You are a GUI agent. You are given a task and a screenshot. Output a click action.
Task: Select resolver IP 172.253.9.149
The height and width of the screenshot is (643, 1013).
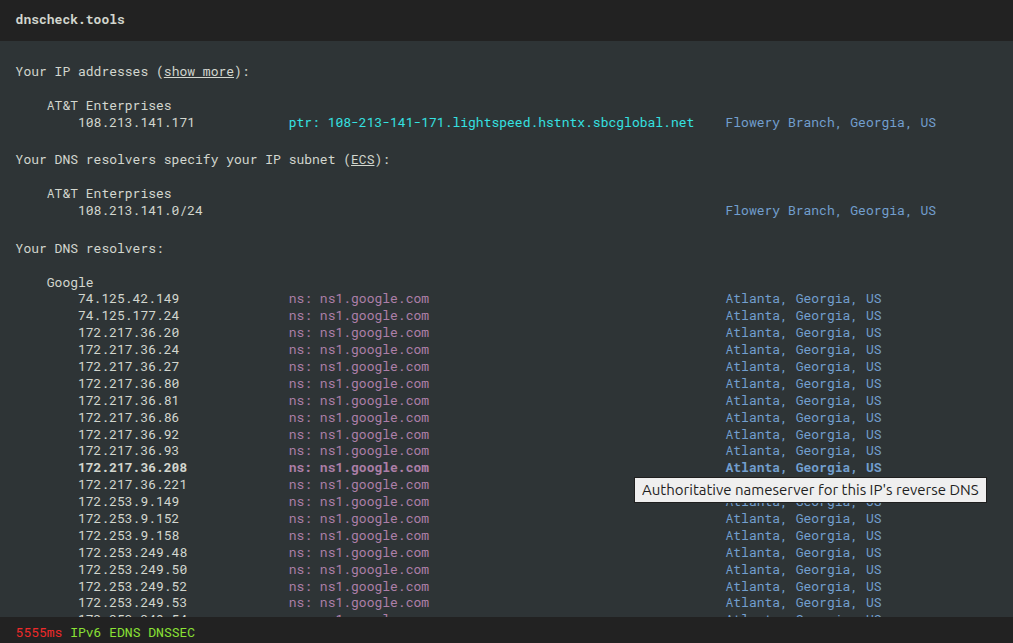(129, 501)
